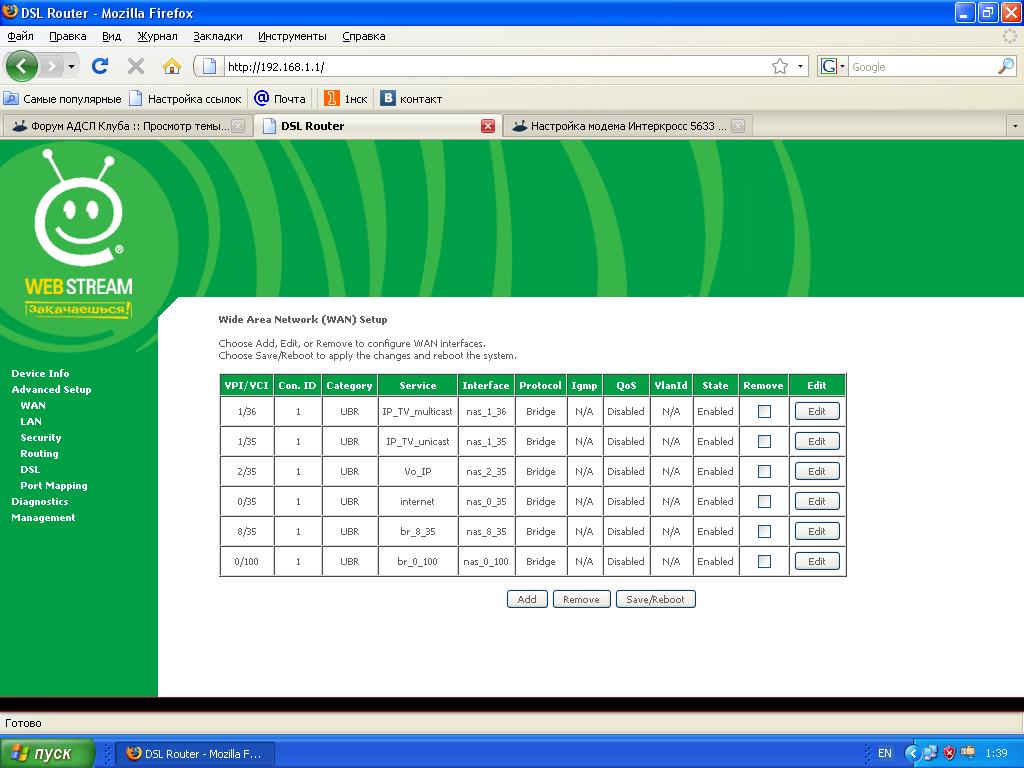The height and width of the screenshot is (768, 1024).
Task: Edit the br_0_100 connection
Action: (817, 562)
